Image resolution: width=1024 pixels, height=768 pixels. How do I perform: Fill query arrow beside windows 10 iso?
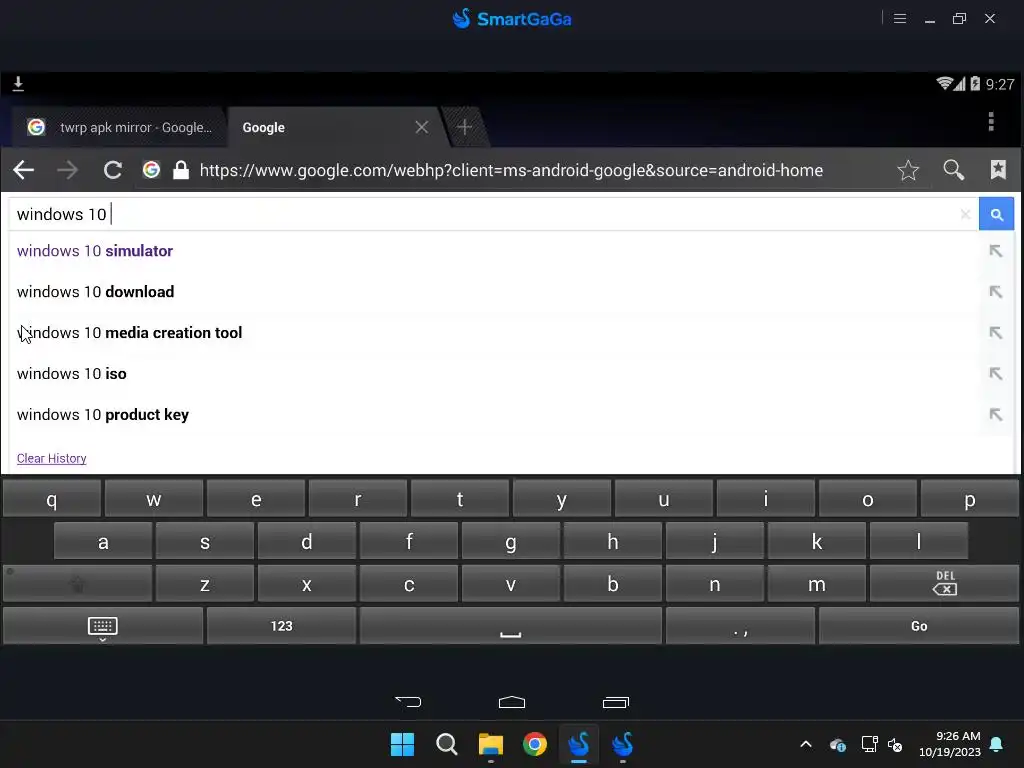tap(995, 374)
